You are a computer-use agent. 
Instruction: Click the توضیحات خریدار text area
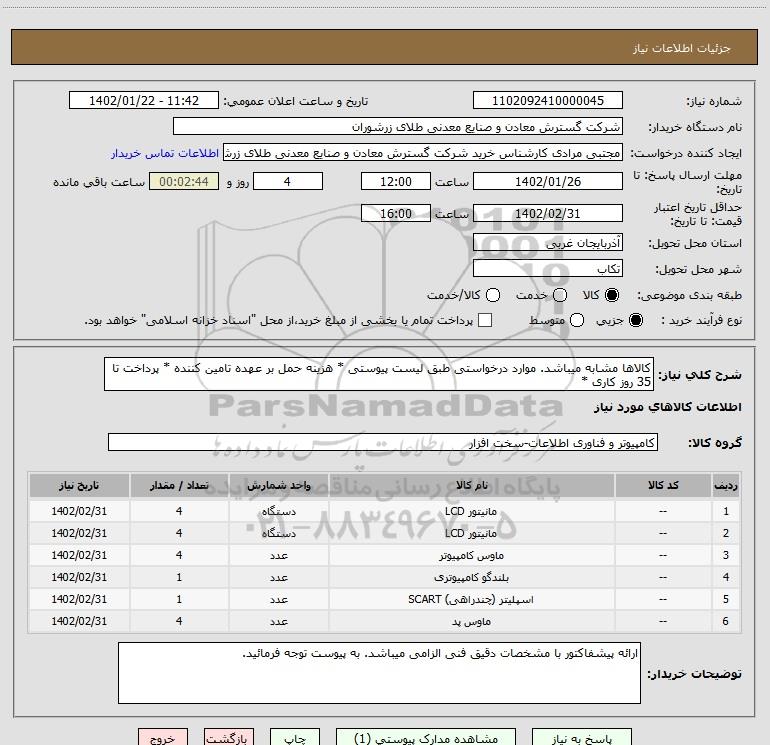pos(379,673)
